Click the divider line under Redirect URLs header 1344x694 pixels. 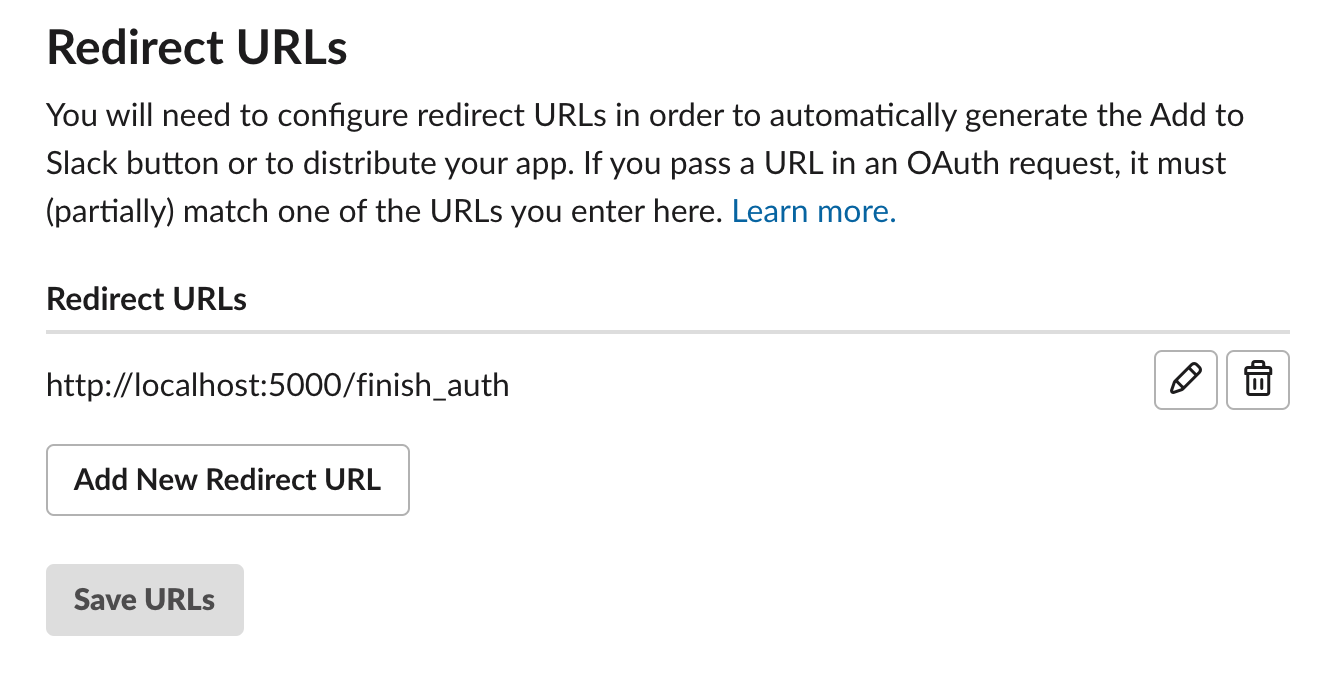point(668,331)
